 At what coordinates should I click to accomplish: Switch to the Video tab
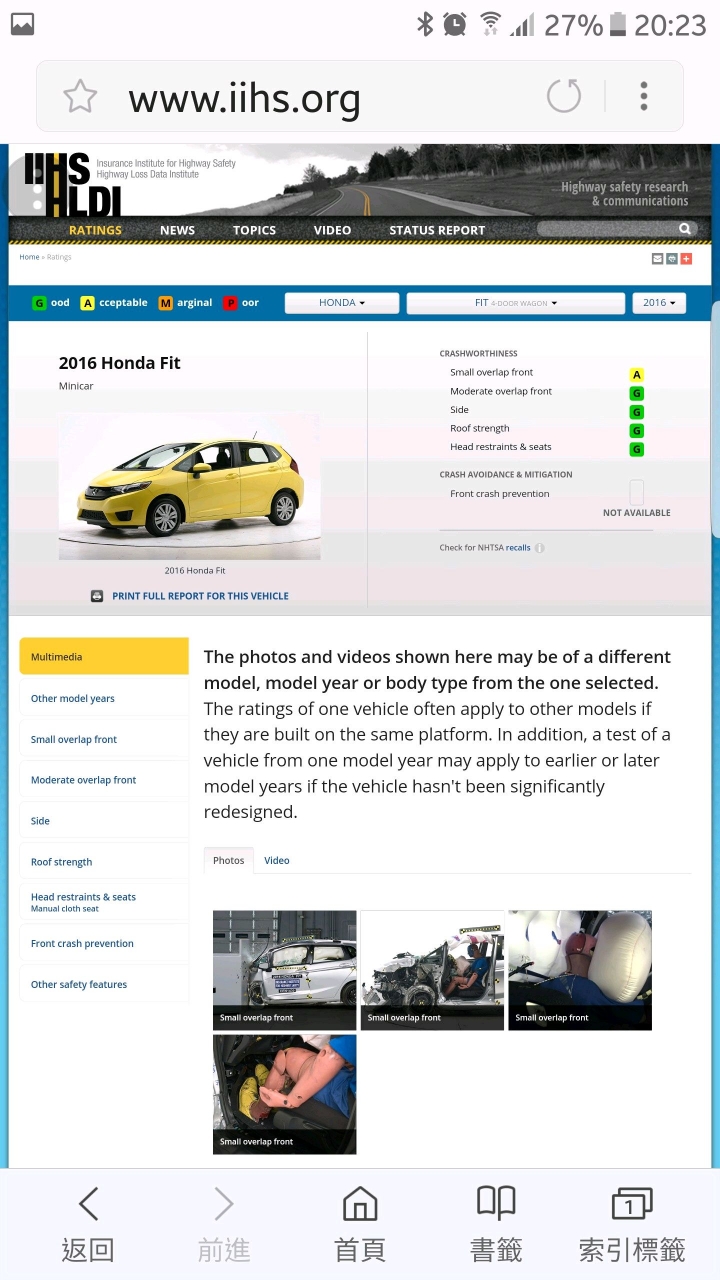[277, 860]
